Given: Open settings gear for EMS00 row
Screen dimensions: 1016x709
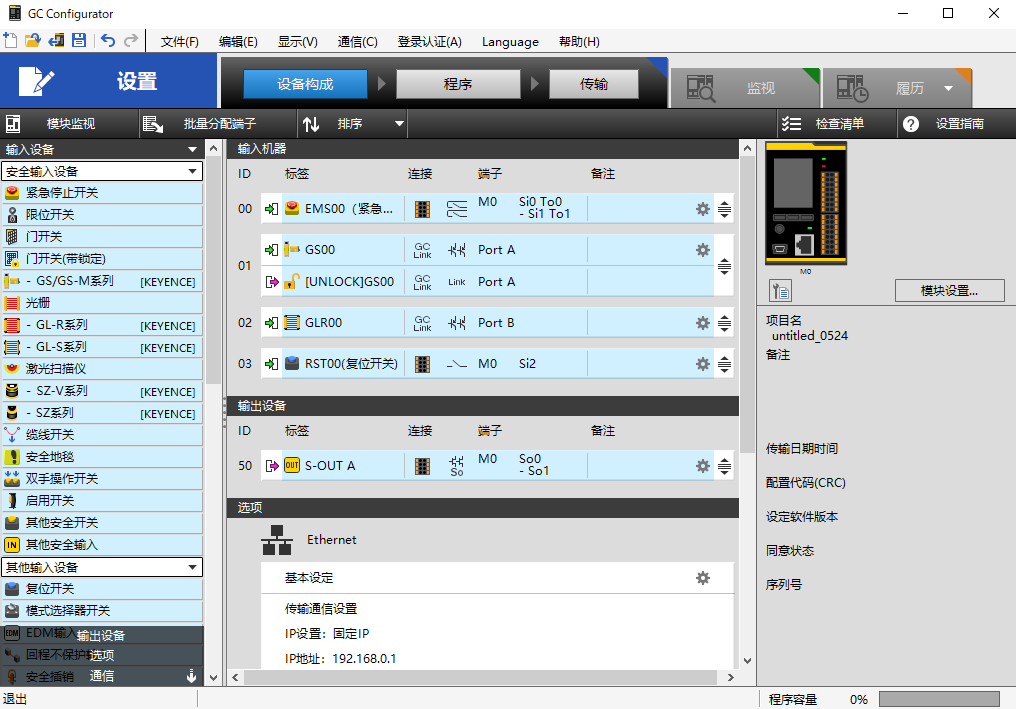Looking at the screenshot, I should click(x=702, y=209).
